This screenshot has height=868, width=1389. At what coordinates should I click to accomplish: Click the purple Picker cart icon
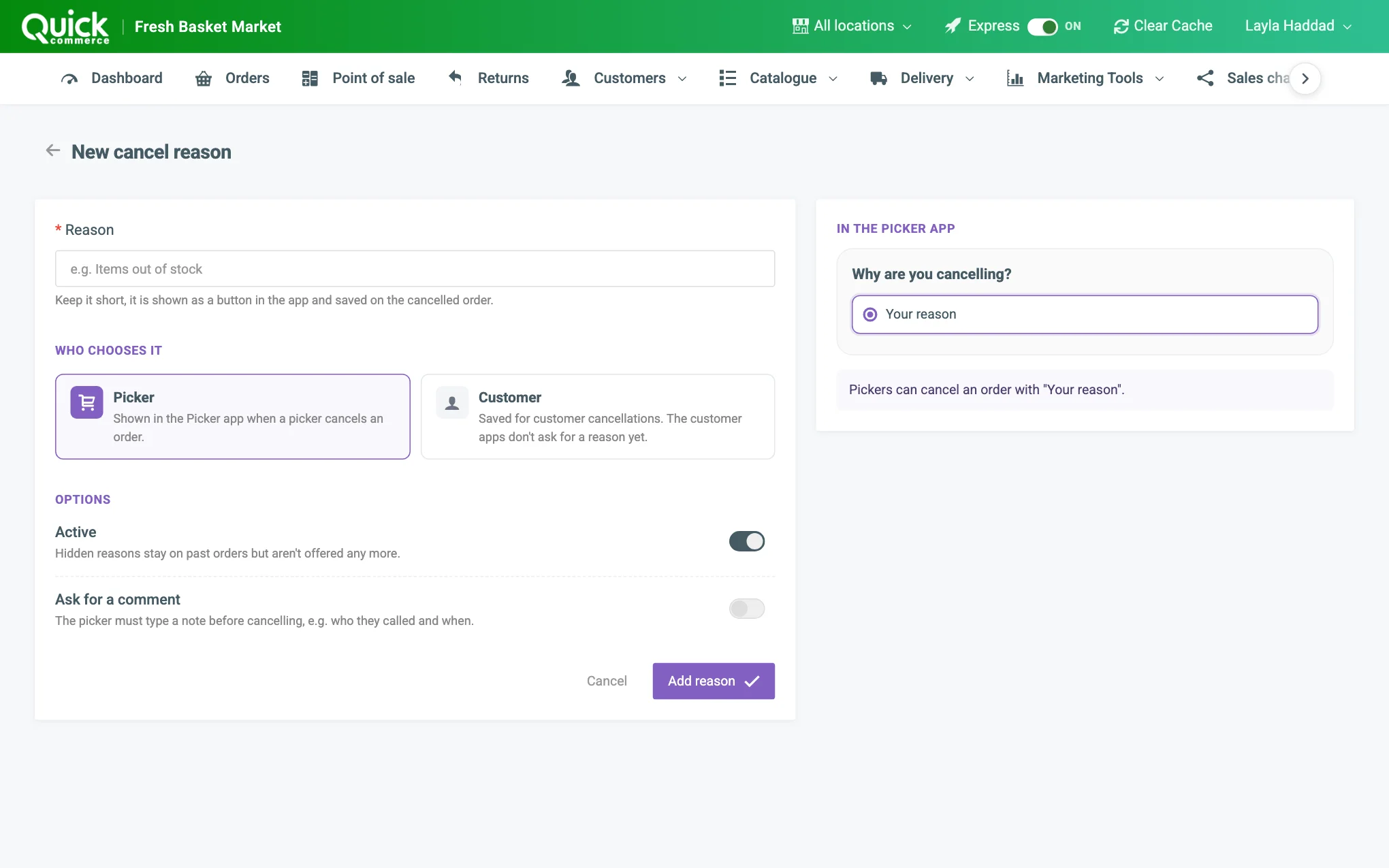tap(86, 402)
